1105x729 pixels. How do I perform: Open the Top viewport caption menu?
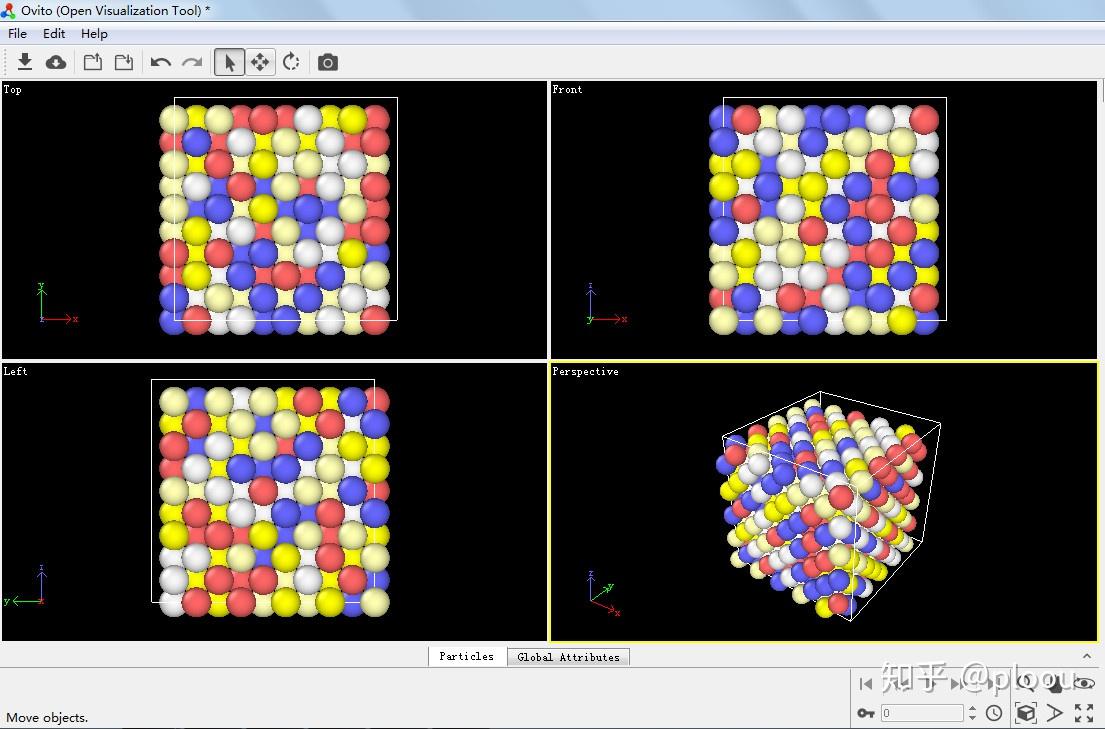(x=13, y=90)
